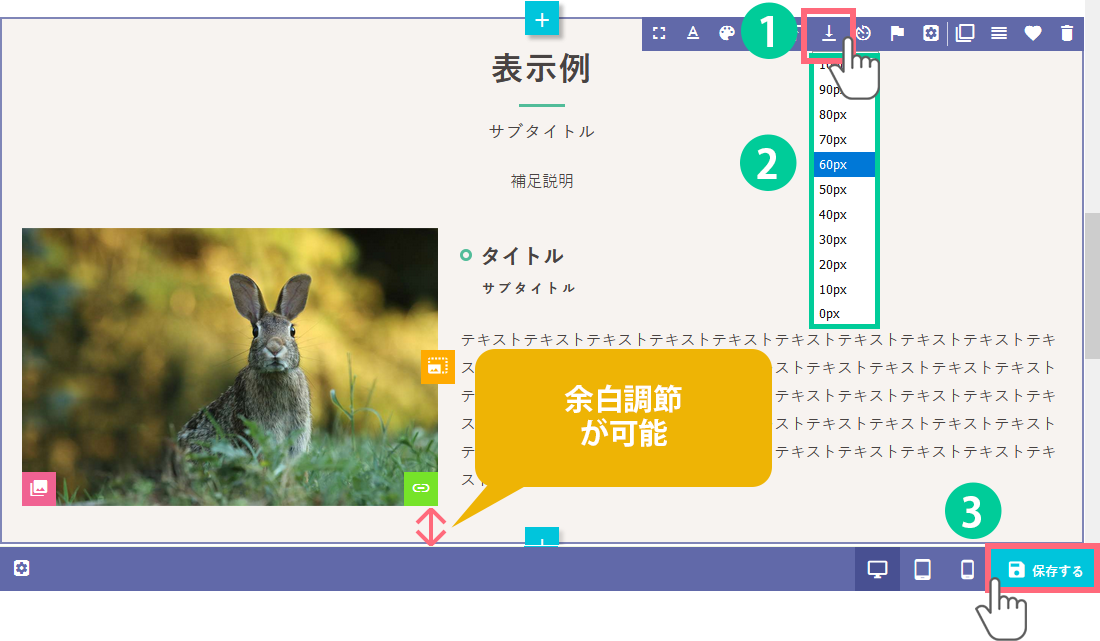This screenshot has width=1100, height=641.
Task: Click the rabbit image thumbnail
Action: [230, 366]
